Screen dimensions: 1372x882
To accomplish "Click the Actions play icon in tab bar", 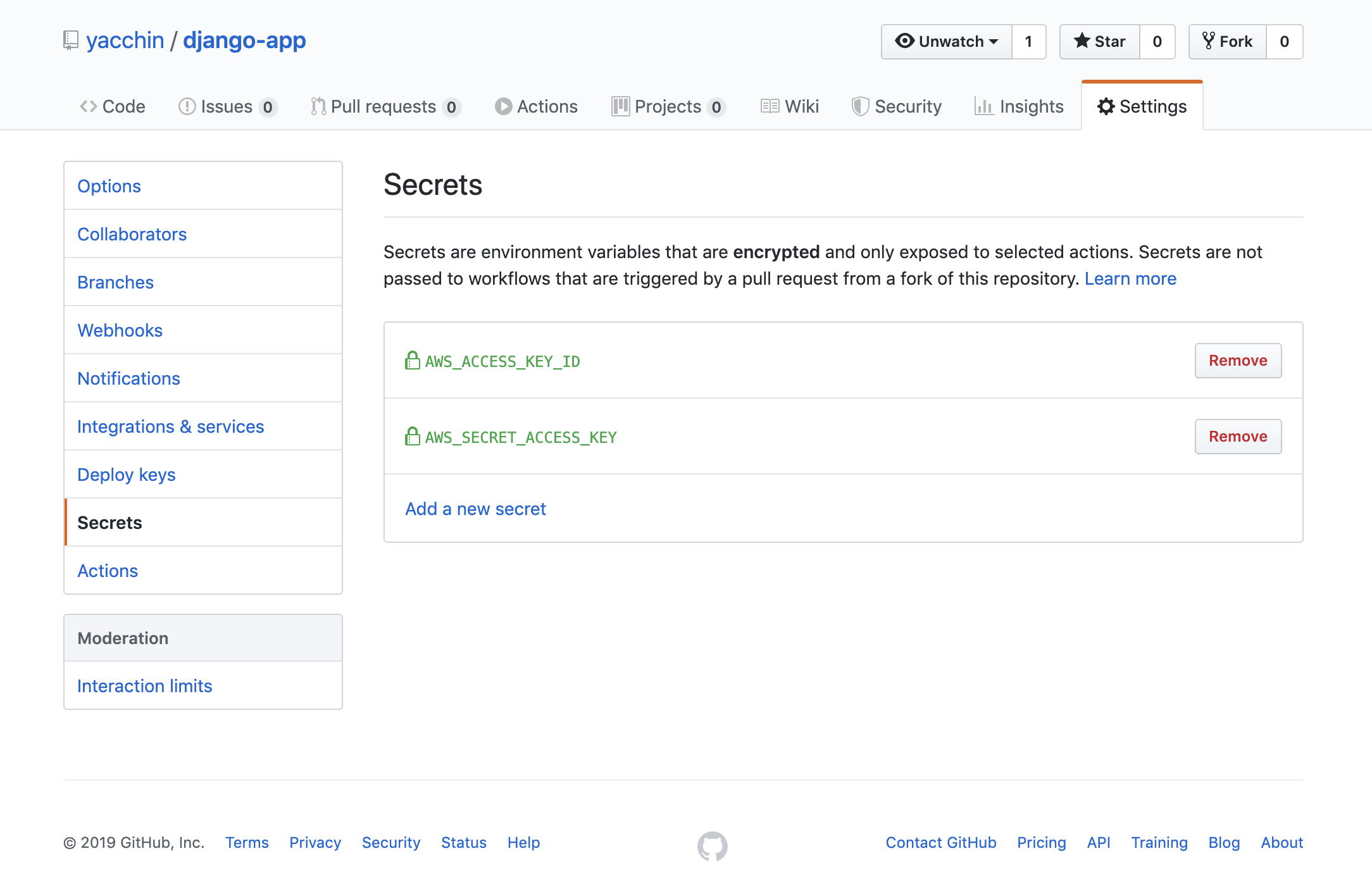I will (x=503, y=106).
